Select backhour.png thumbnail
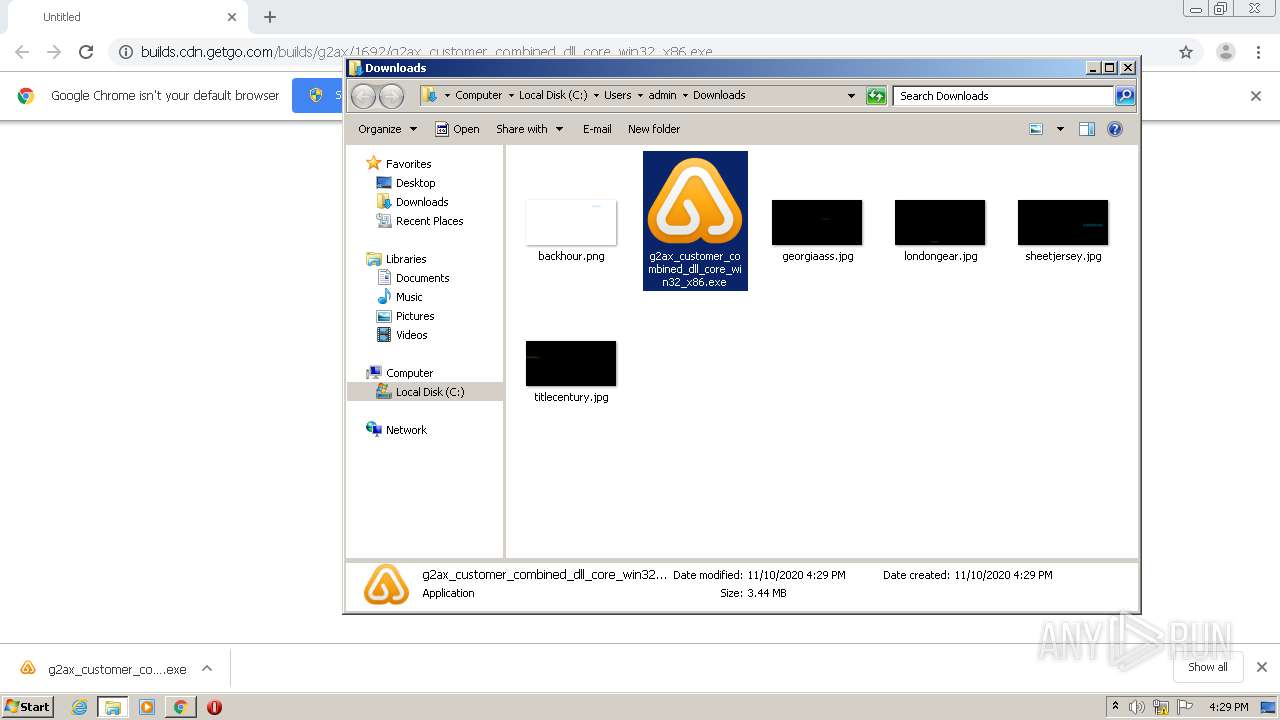The width and height of the screenshot is (1280, 720). coord(571,222)
